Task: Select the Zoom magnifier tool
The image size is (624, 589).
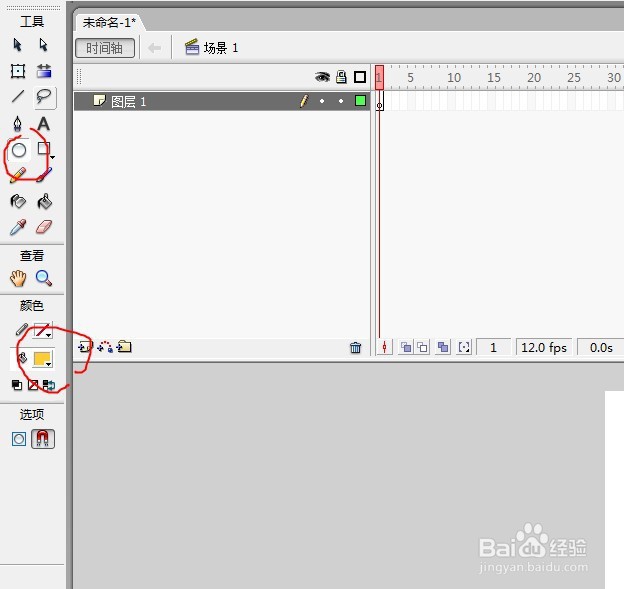Action: (x=44, y=278)
